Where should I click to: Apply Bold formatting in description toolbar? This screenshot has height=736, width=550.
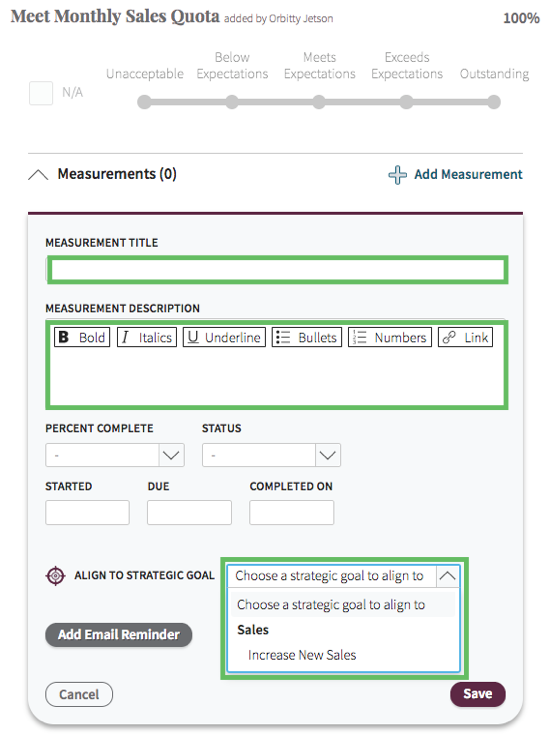pyautogui.click(x=82, y=337)
